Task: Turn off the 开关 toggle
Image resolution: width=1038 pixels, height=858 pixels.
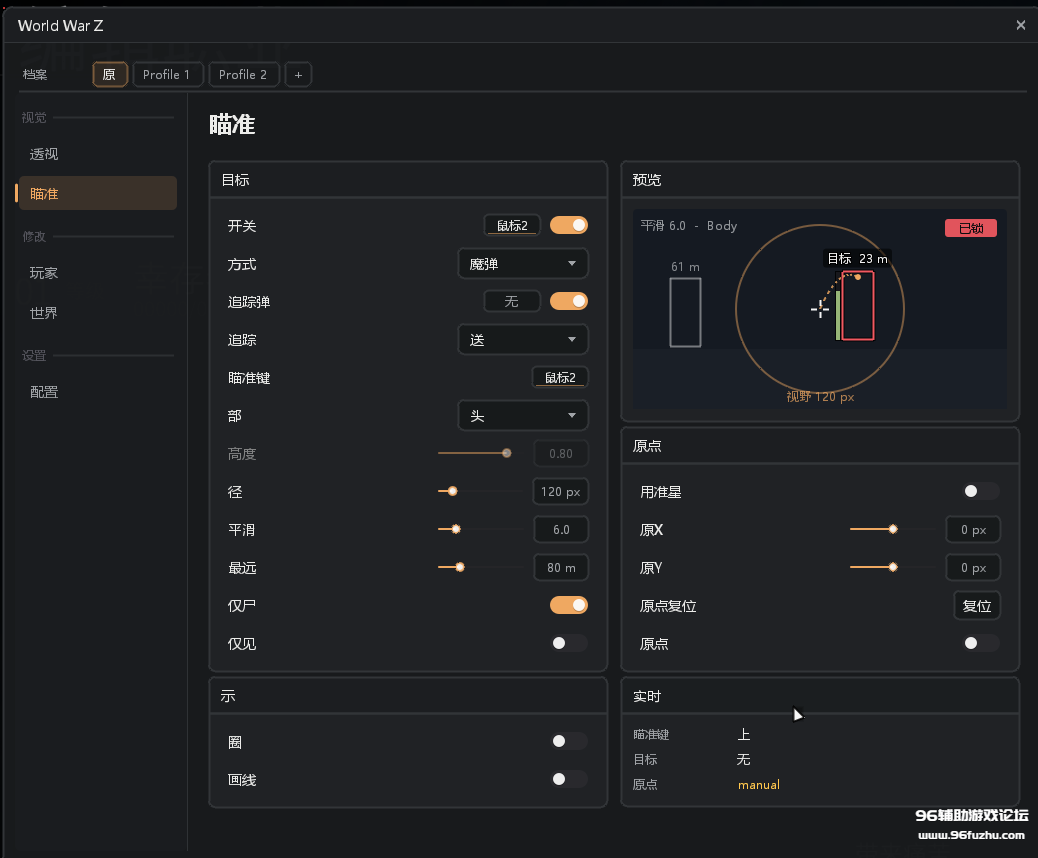Action: (569, 225)
